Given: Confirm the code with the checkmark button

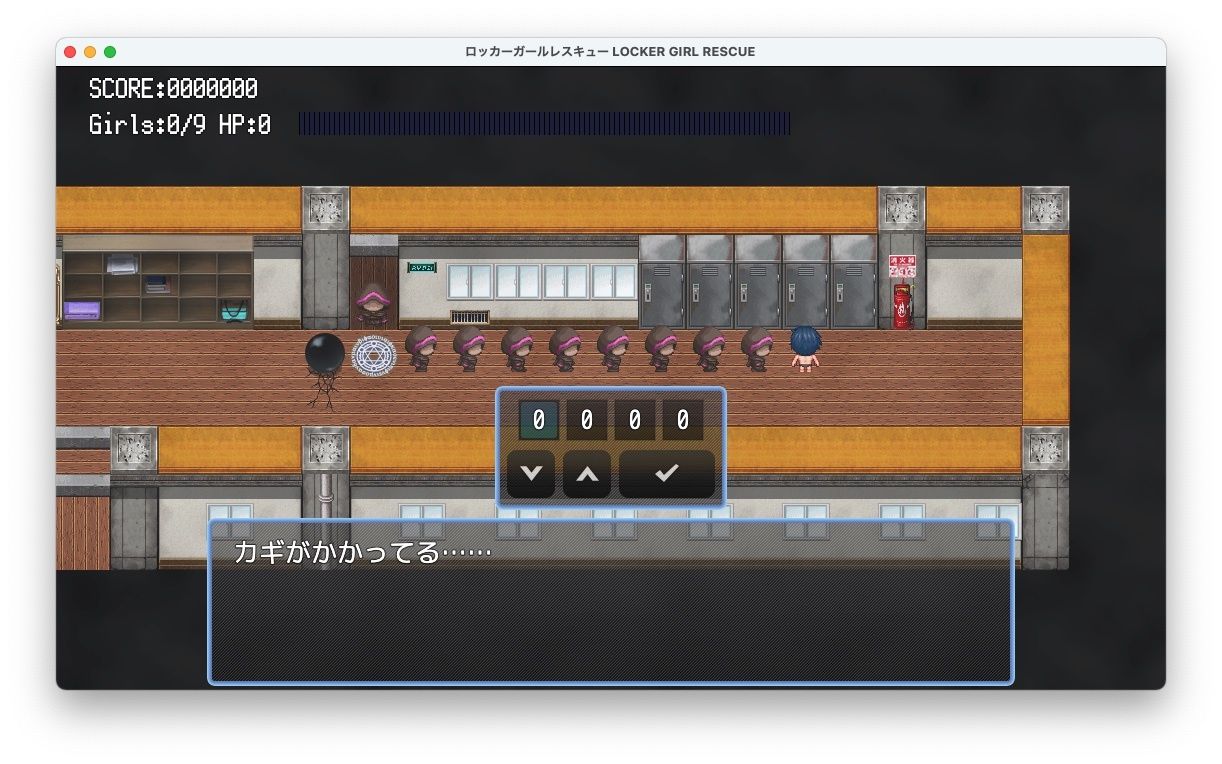Looking at the screenshot, I should coord(666,474).
